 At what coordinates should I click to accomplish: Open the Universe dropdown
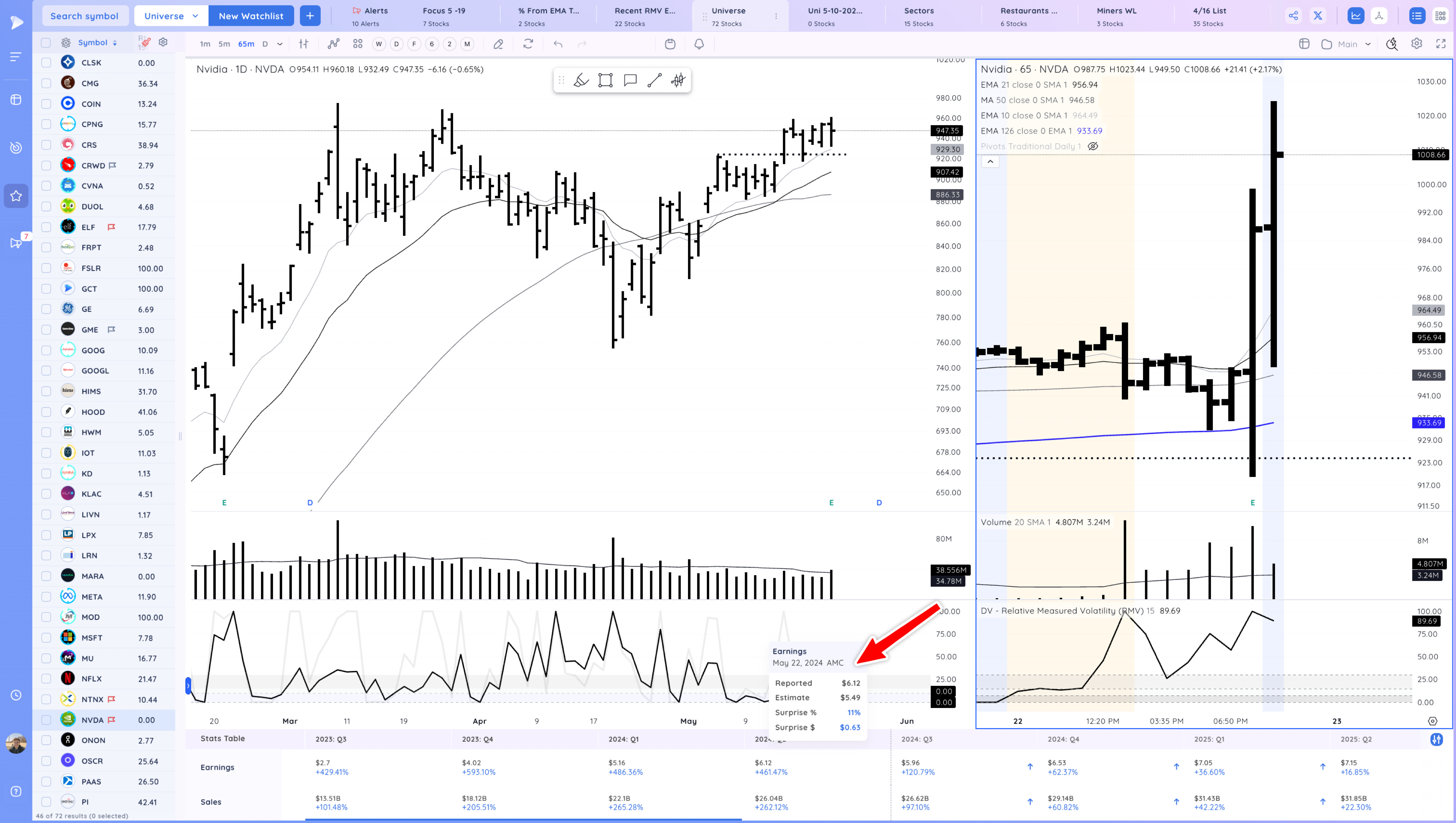tap(171, 16)
